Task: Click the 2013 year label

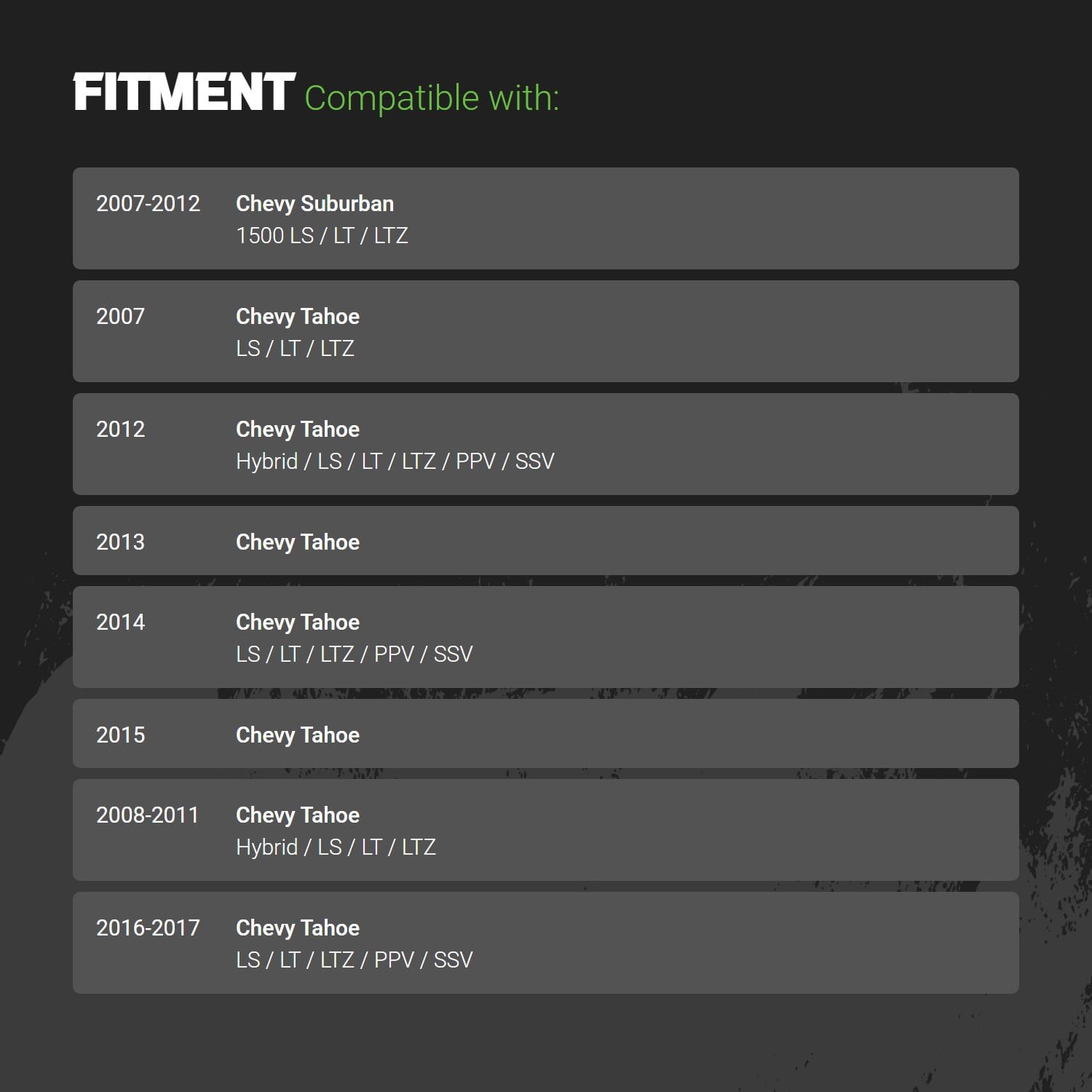Action: pyautogui.click(x=121, y=542)
